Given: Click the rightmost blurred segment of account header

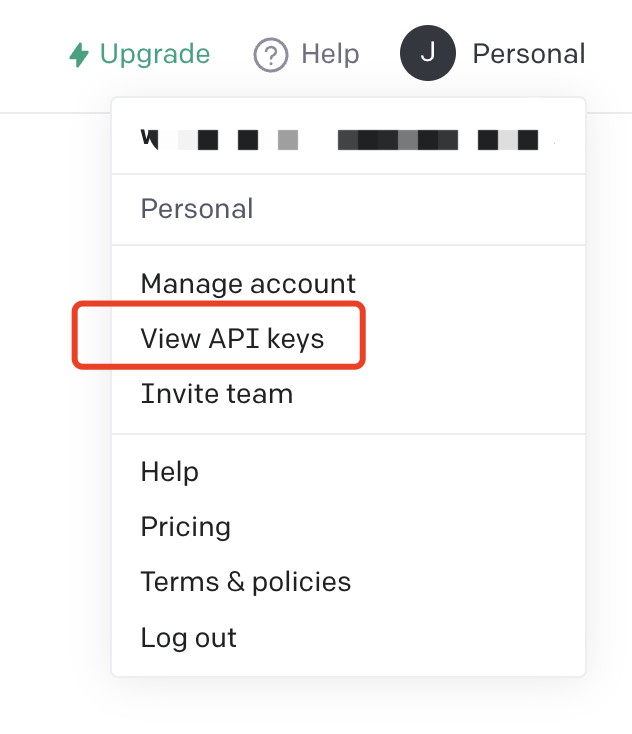Looking at the screenshot, I should click(508, 139).
